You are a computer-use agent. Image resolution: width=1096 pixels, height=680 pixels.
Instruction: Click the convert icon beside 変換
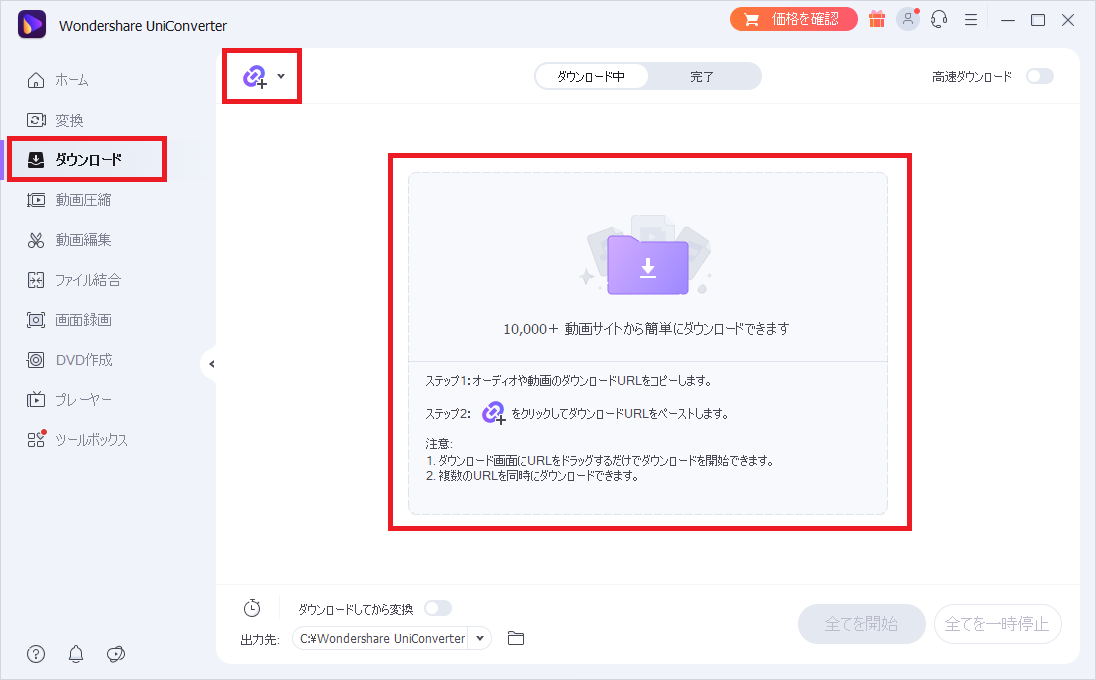click(x=36, y=120)
